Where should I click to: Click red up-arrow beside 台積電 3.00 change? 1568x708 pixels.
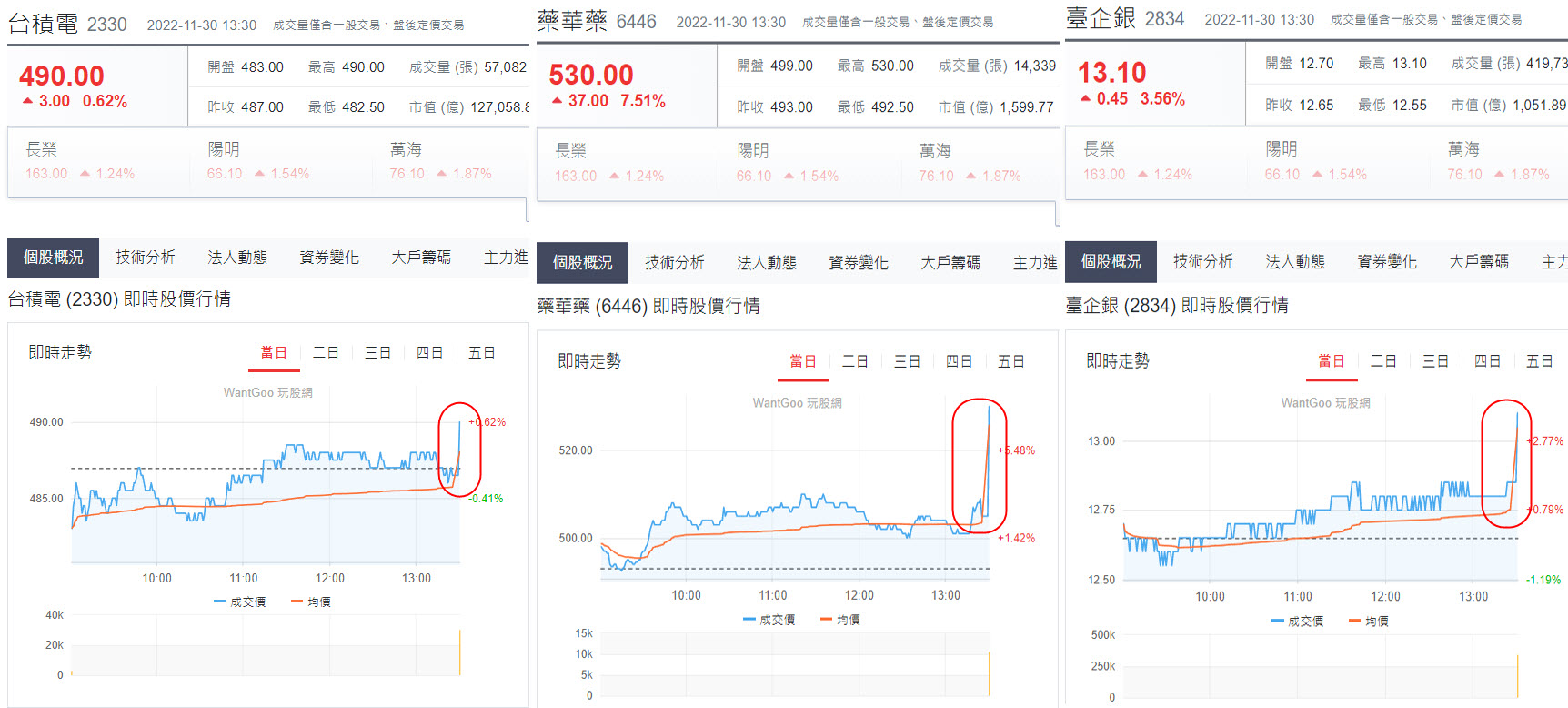point(27,101)
